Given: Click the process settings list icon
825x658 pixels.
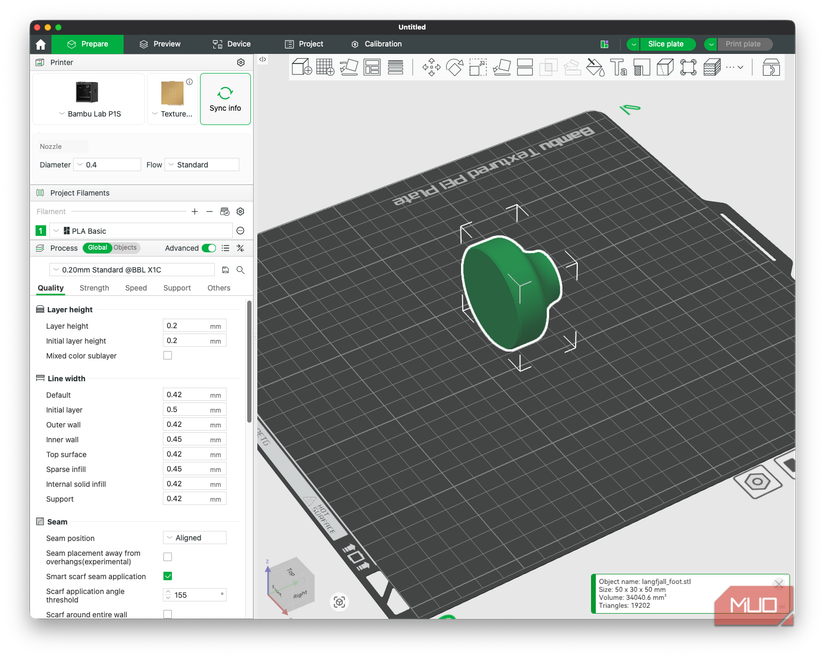Looking at the screenshot, I should pyautogui.click(x=225, y=248).
